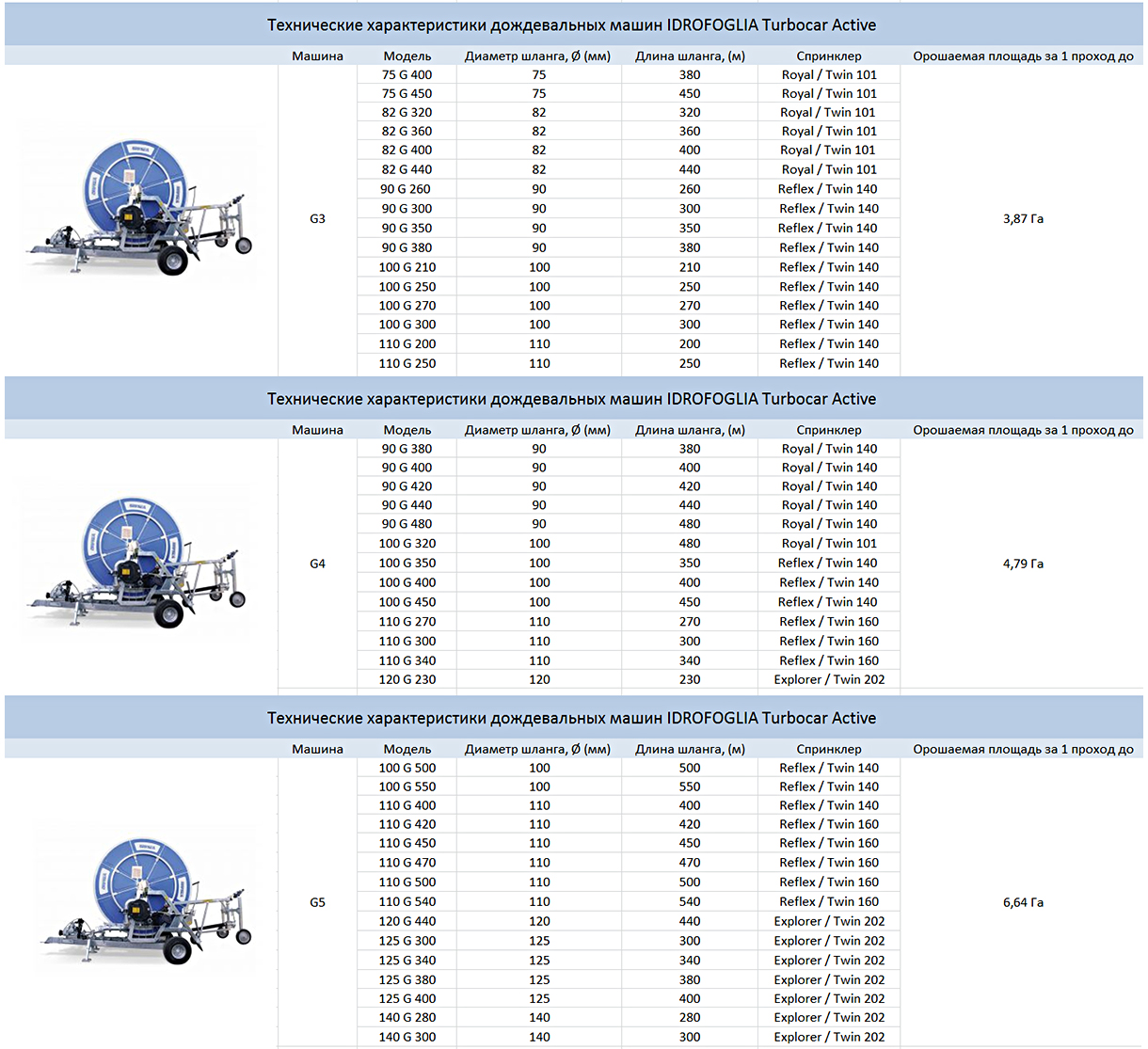Viewport: 1148px width, 1049px height.
Task: Select model cell '90 G 350'
Action: coord(407,228)
